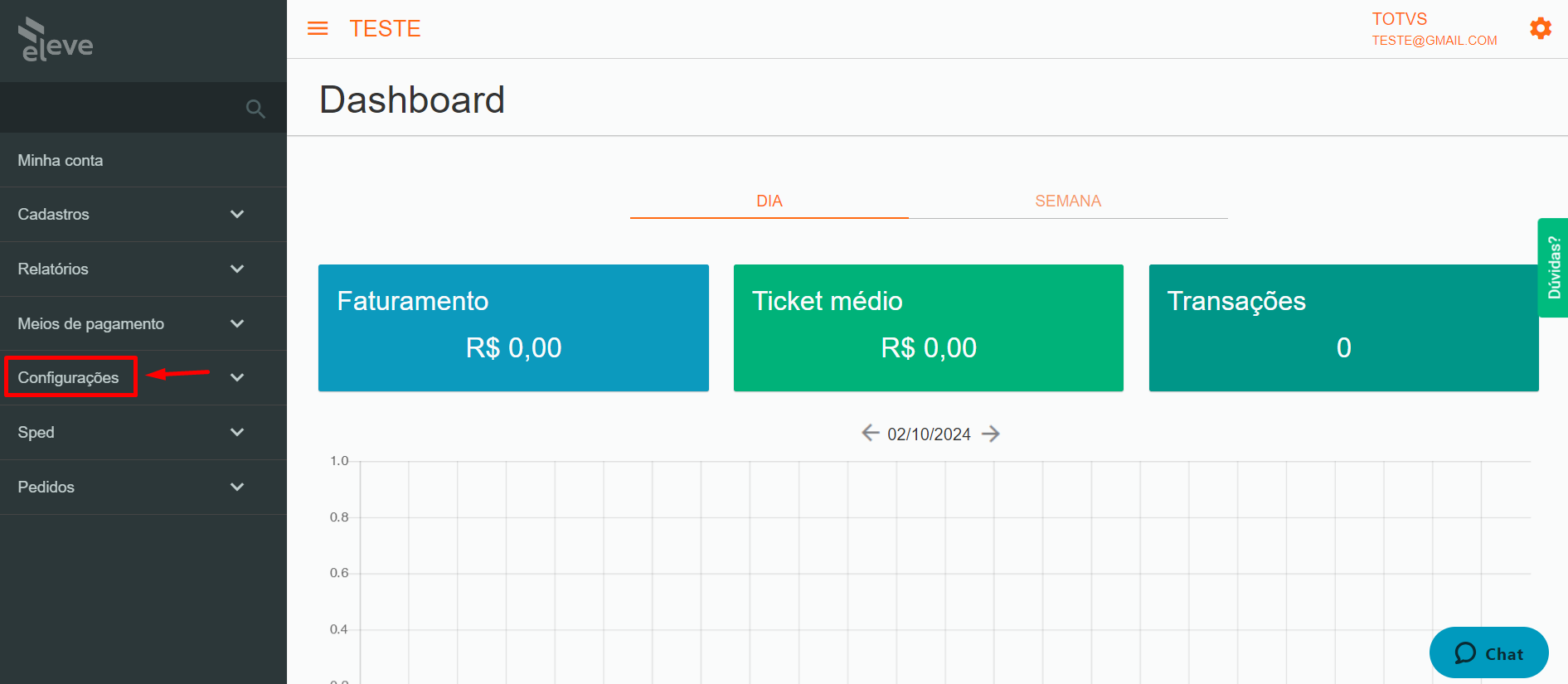
Task: Click the Configurações menu item
Action: pos(68,377)
